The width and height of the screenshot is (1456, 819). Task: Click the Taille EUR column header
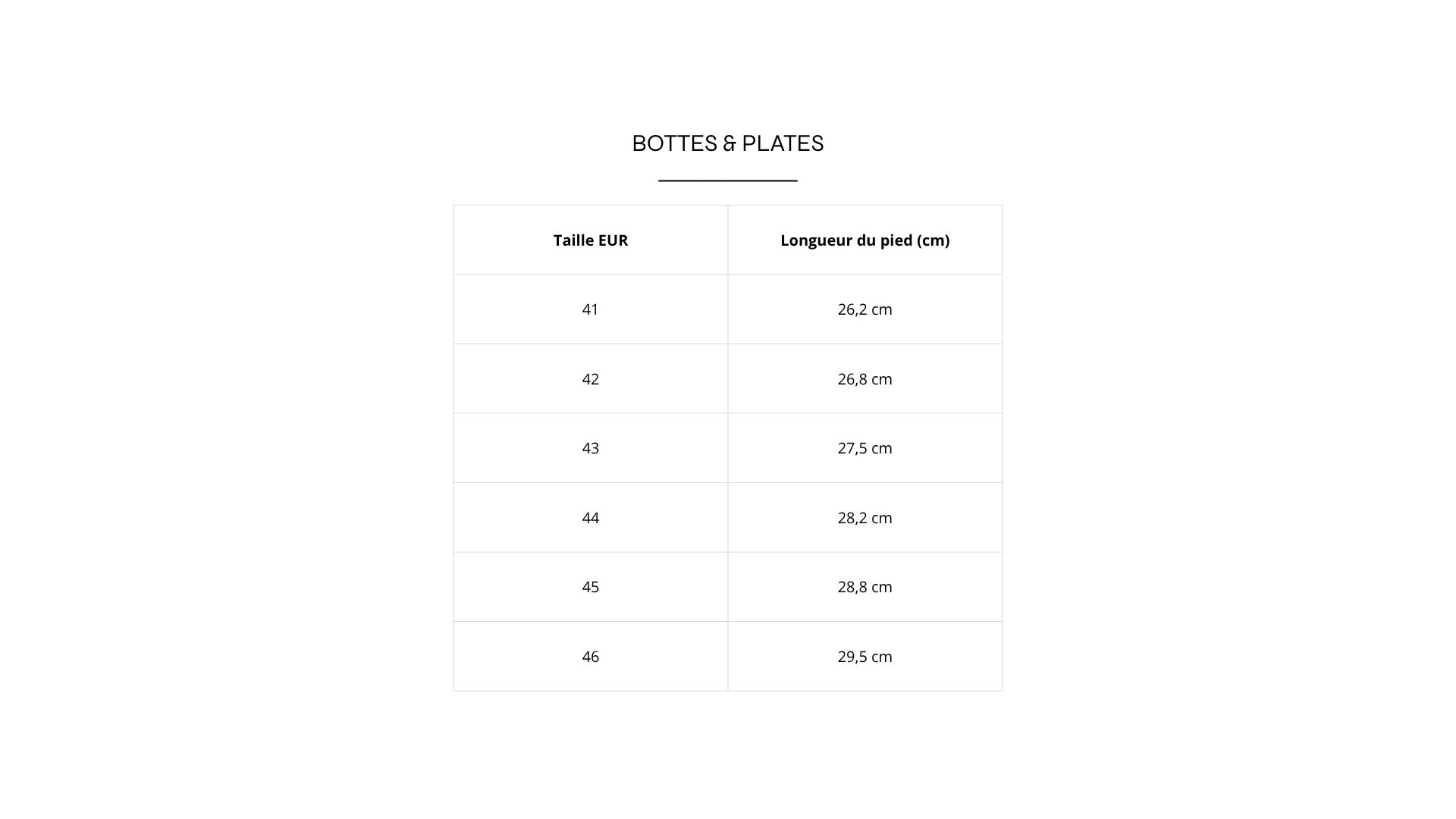(590, 240)
